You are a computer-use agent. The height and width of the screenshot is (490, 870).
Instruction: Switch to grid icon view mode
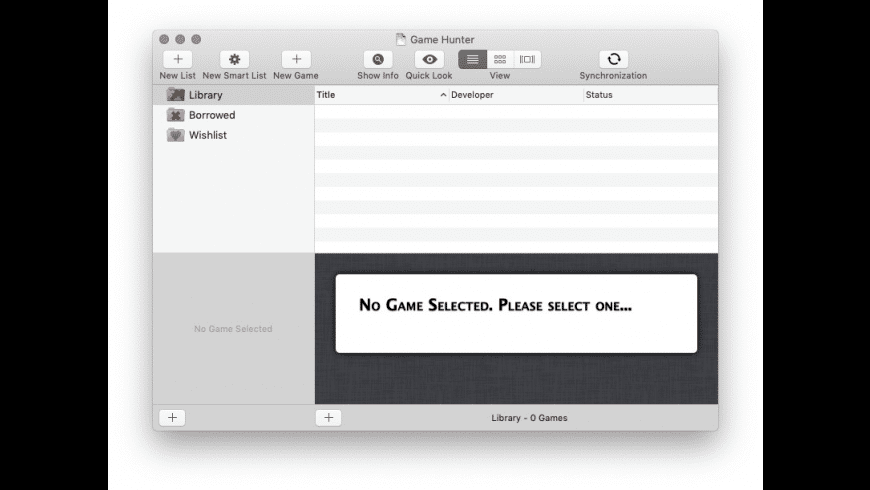click(500, 59)
